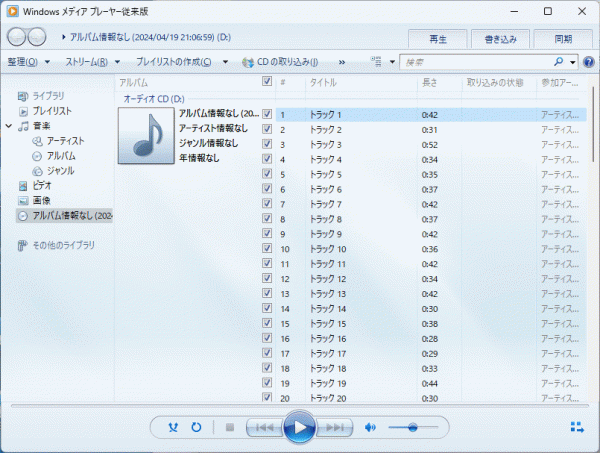Uncheck track 2 checkbox
Viewport: 600px width, 453px height.
267,129
